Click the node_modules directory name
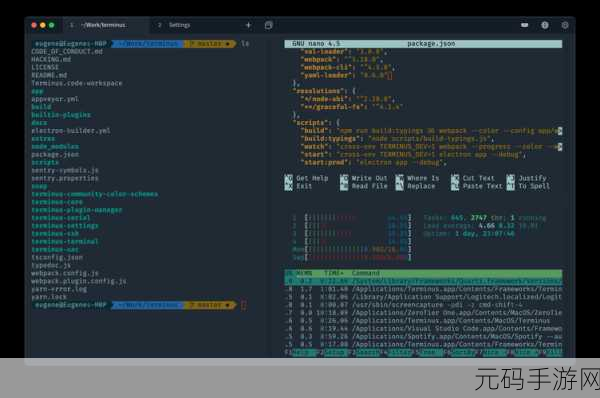 (x=55, y=147)
